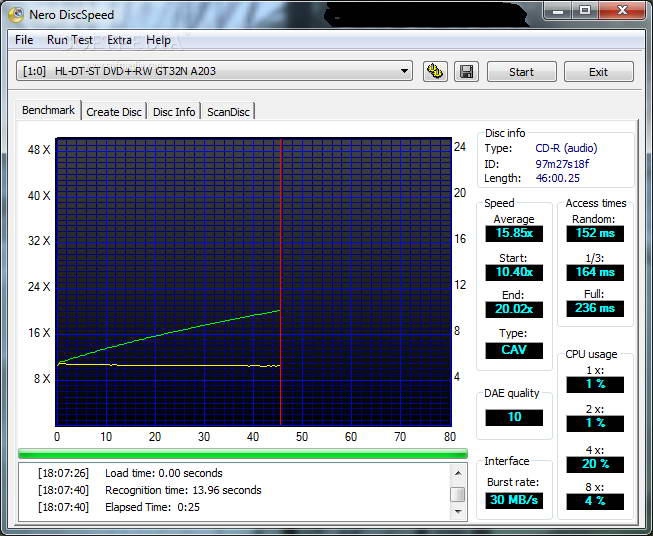This screenshot has height=536, width=653.
Task: Click the 1/3 access time 164 ms
Action: click(595, 272)
